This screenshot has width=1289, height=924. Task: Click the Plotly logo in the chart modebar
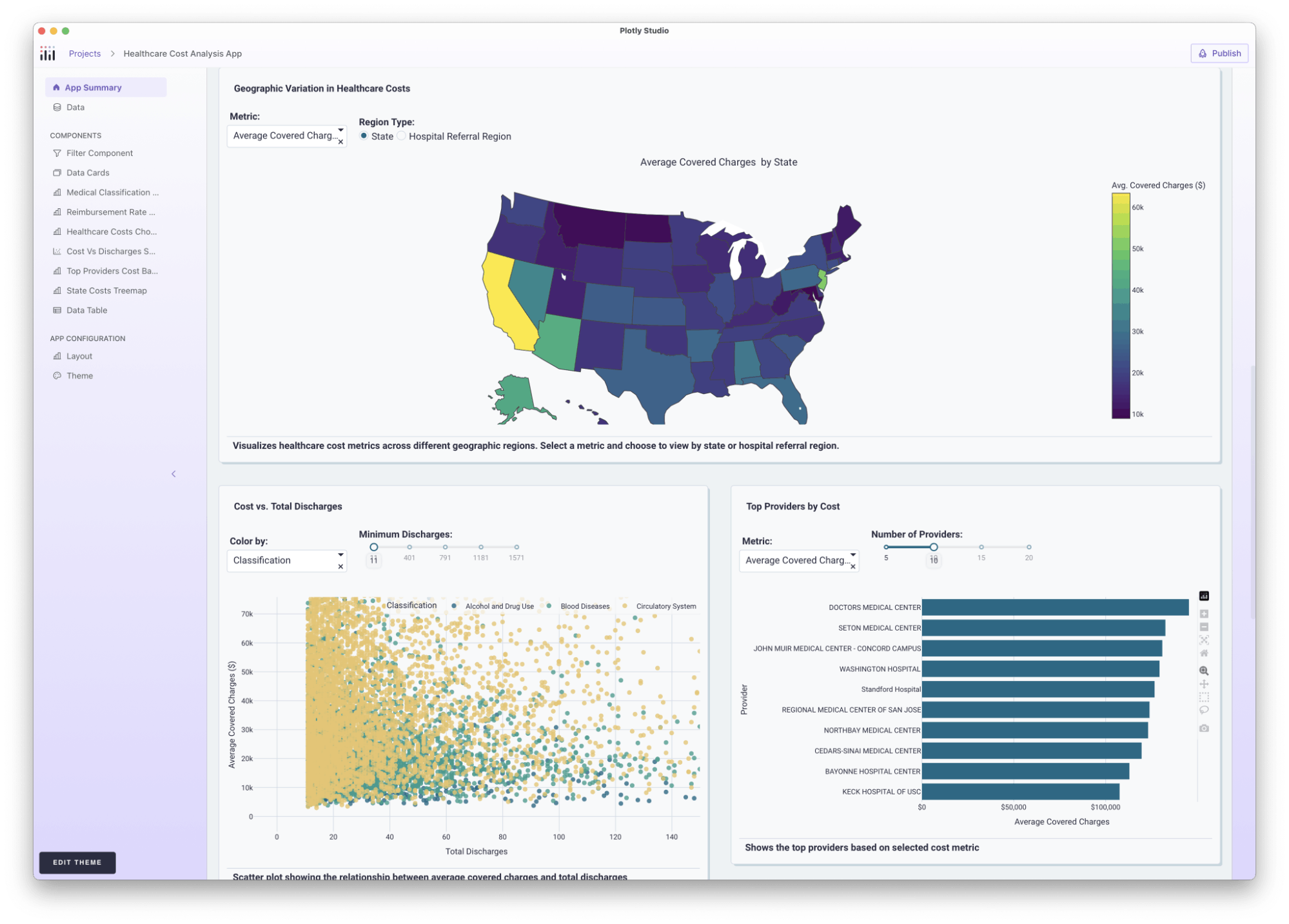pyautogui.click(x=1203, y=596)
